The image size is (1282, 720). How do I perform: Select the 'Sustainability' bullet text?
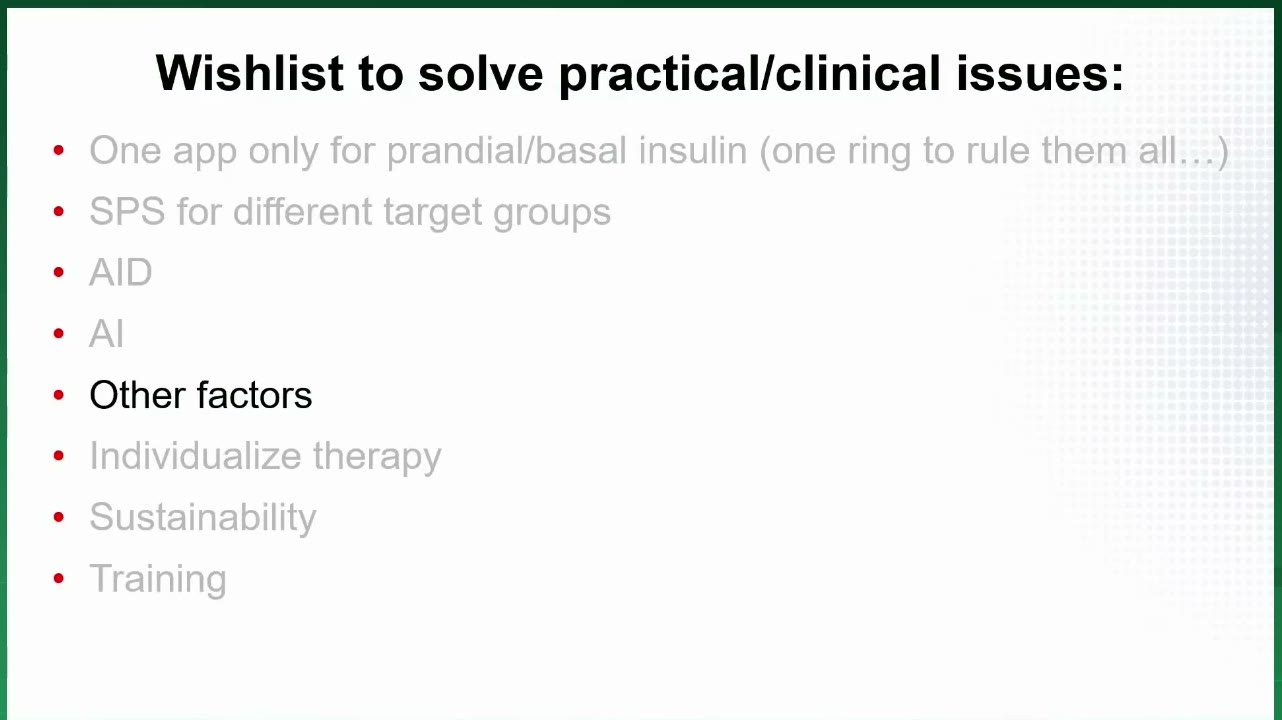203,517
